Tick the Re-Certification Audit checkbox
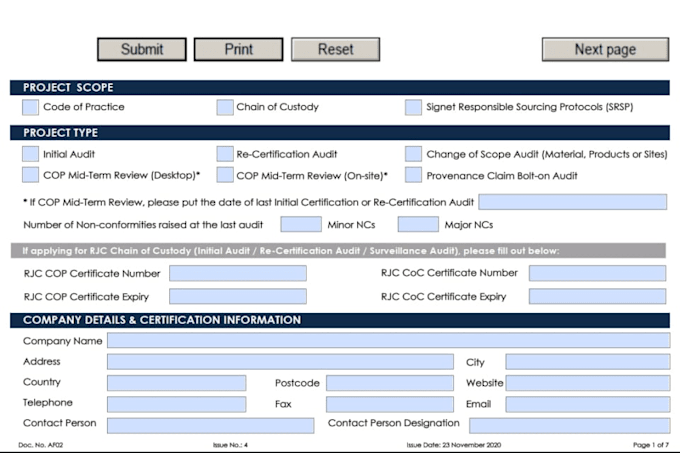This screenshot has width=680, height=453. tap(225, 154)
